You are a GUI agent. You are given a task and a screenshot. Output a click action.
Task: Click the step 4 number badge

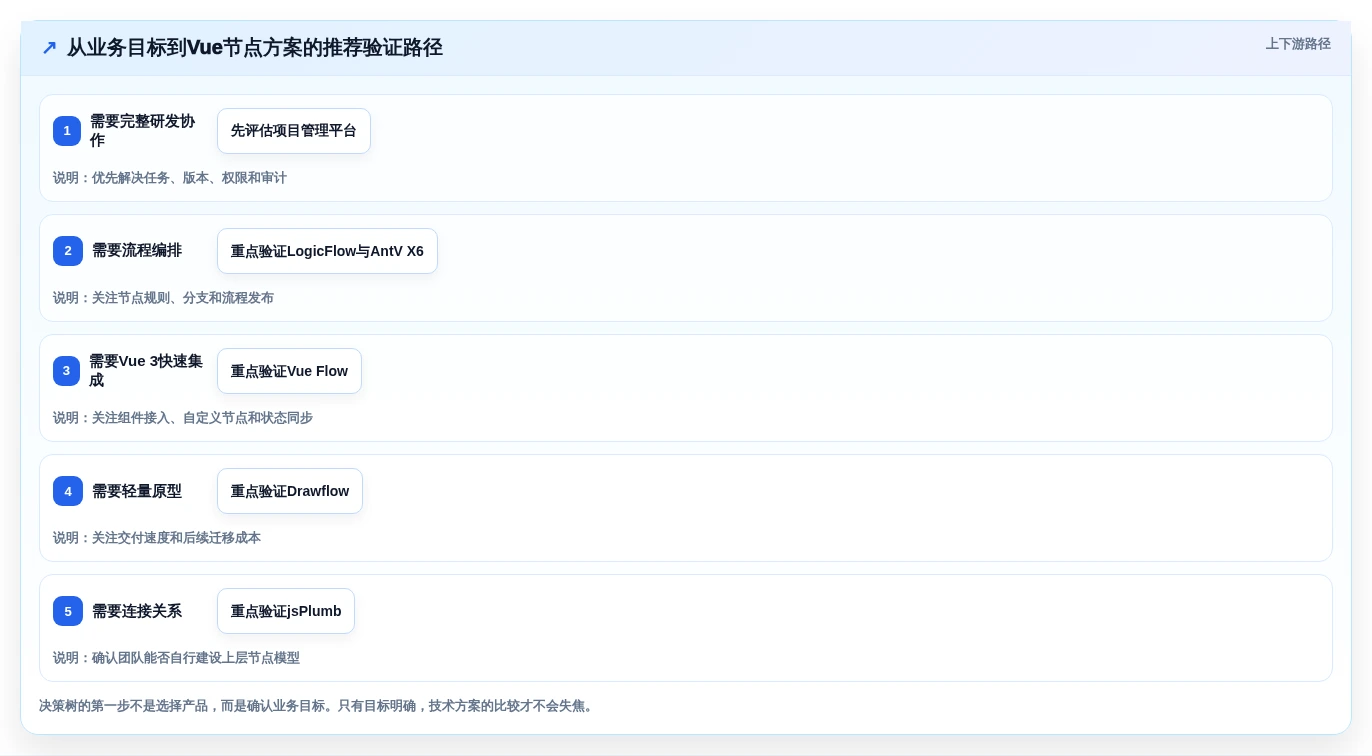click(68, 491)
